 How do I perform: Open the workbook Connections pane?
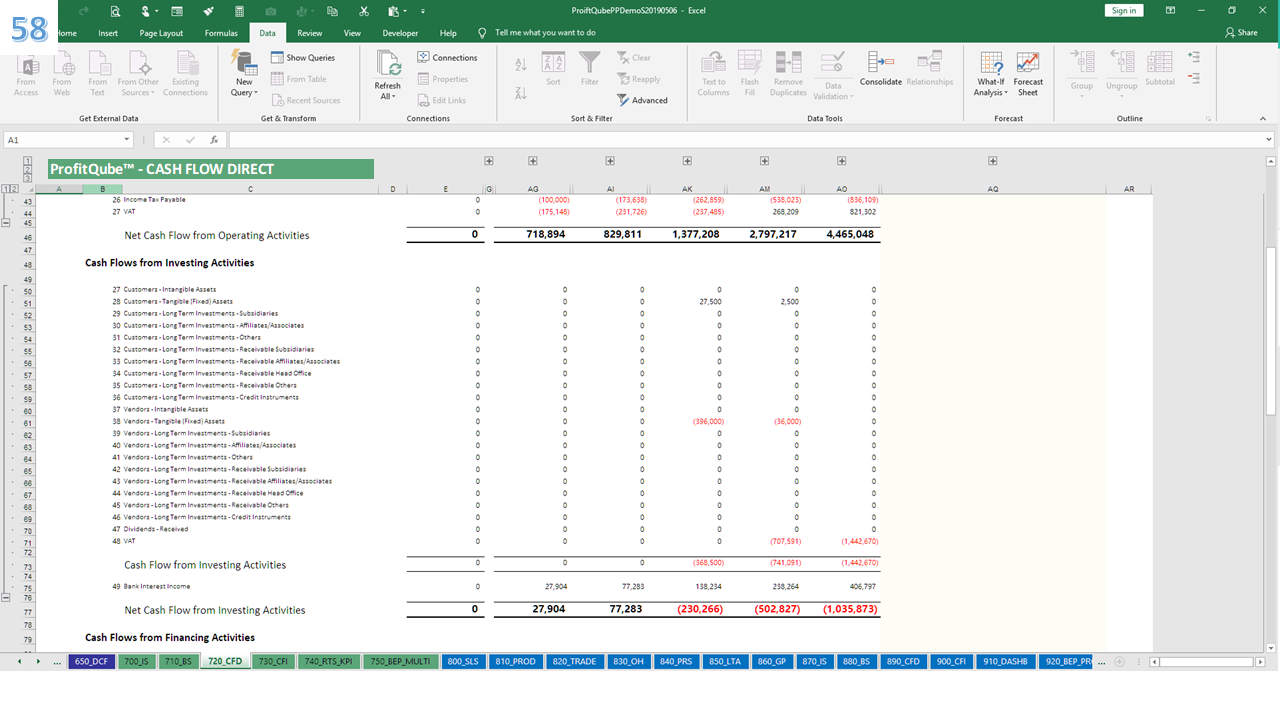coord(447,58)
